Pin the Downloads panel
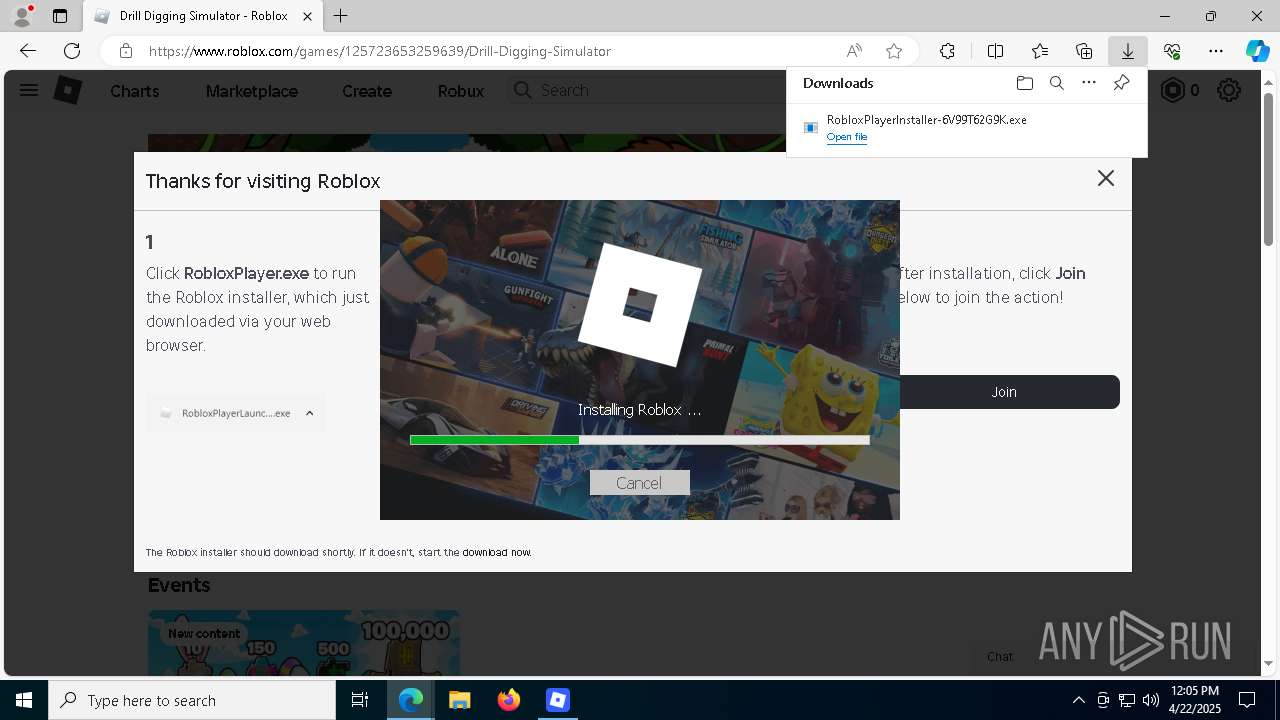The height and width of the screenshot is (720, 1280). pos(1121,83)
